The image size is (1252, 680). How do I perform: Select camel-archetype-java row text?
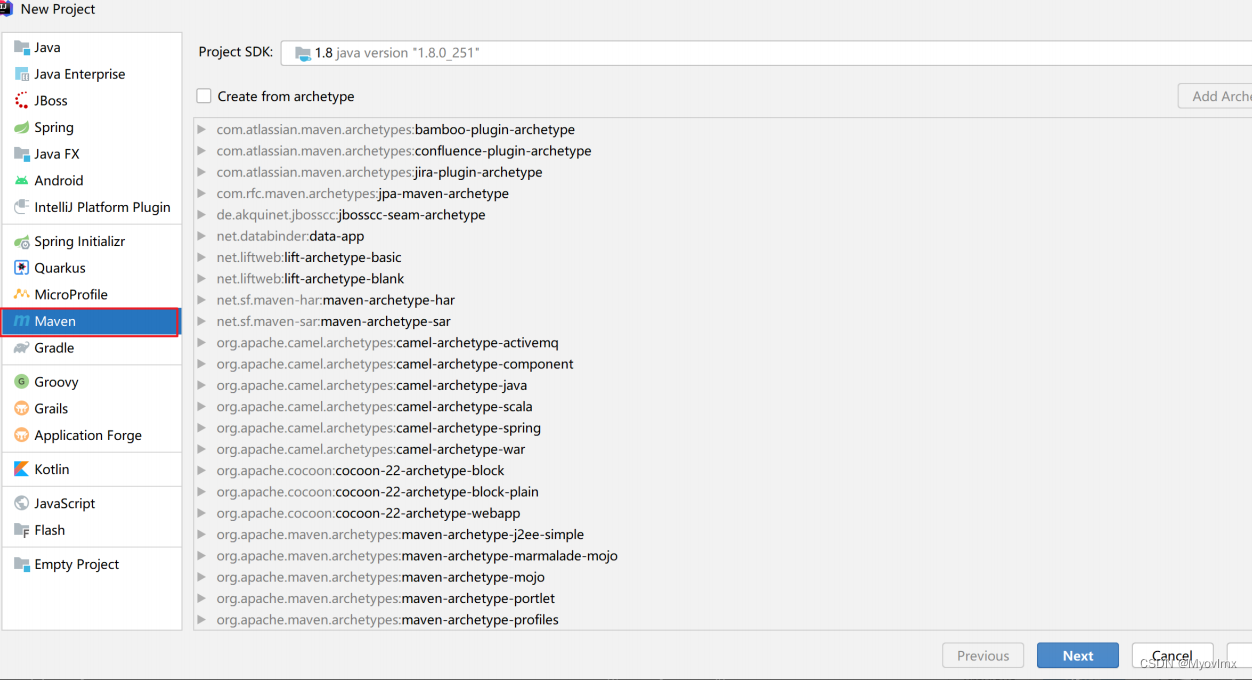tap(372, 385)
